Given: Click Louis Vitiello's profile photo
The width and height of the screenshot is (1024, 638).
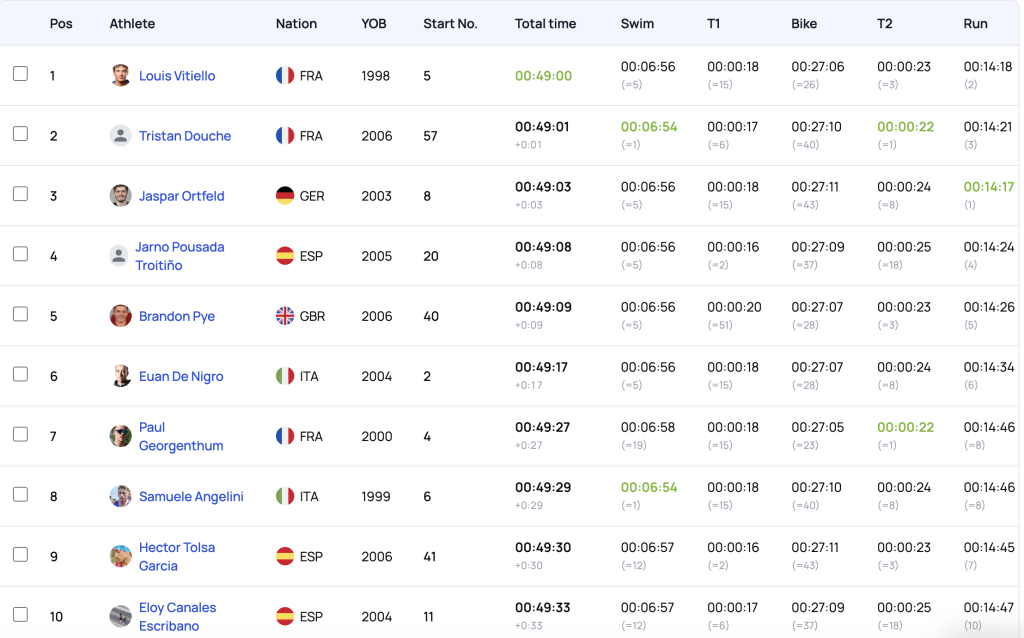Looking at the screenshot, I should 121,76.
